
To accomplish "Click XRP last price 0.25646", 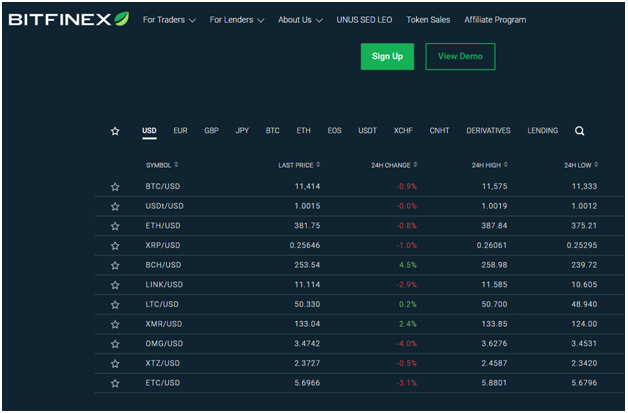I will coord(305,245).
